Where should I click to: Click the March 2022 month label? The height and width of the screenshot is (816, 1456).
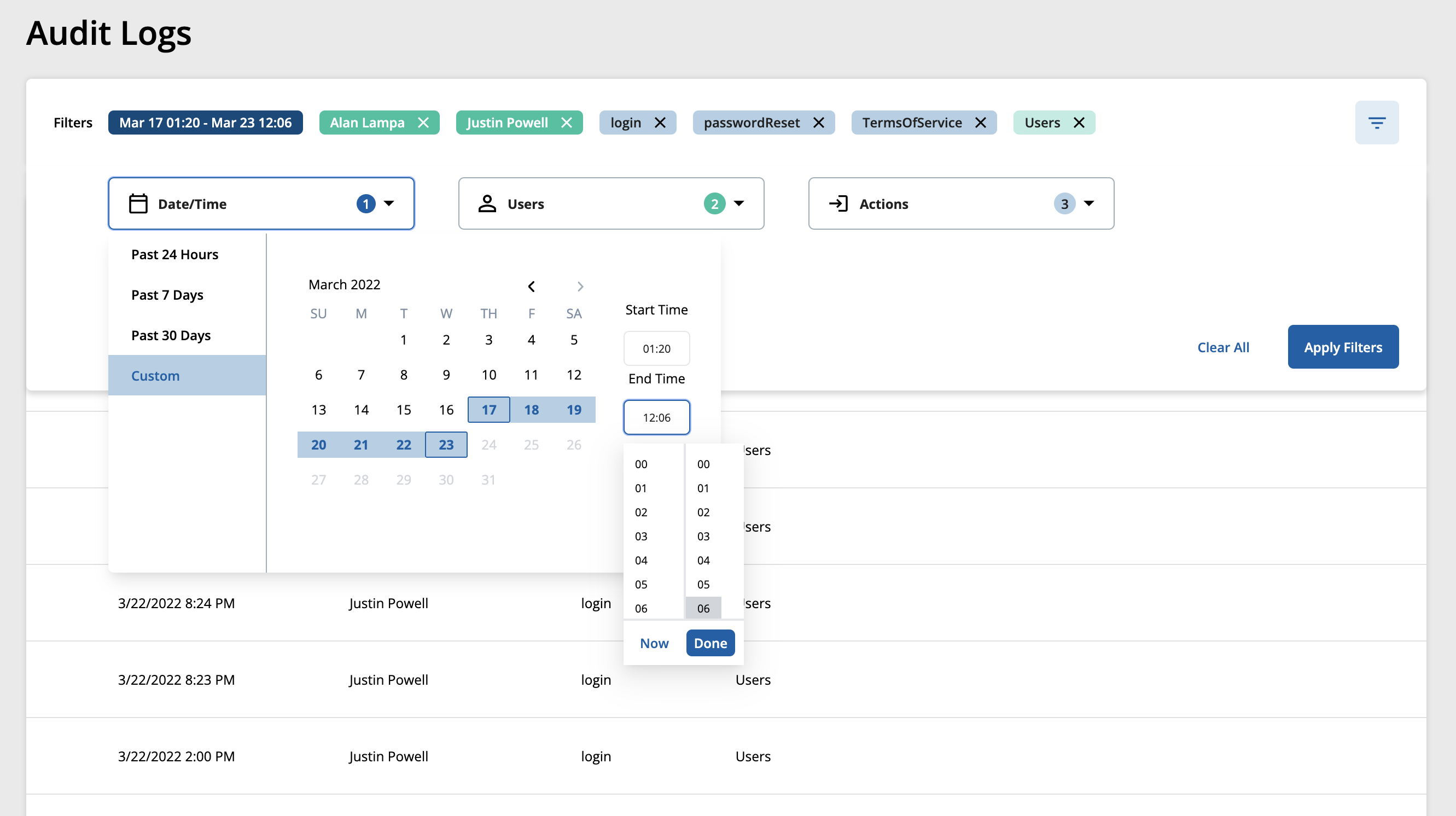(344, 284)
